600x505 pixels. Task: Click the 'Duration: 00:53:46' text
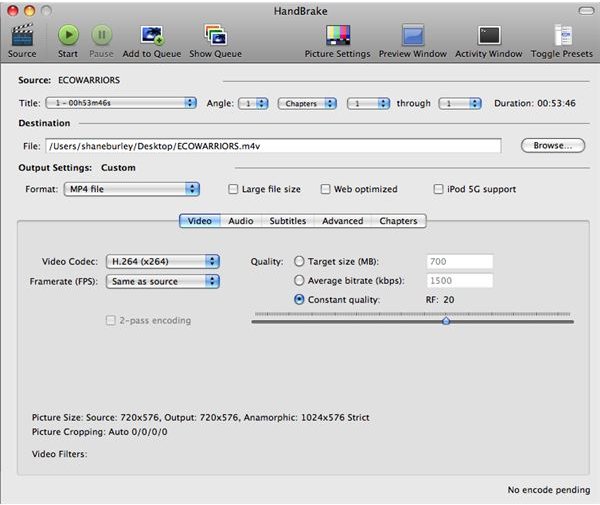pyautogui.click(x=535, y=103)
